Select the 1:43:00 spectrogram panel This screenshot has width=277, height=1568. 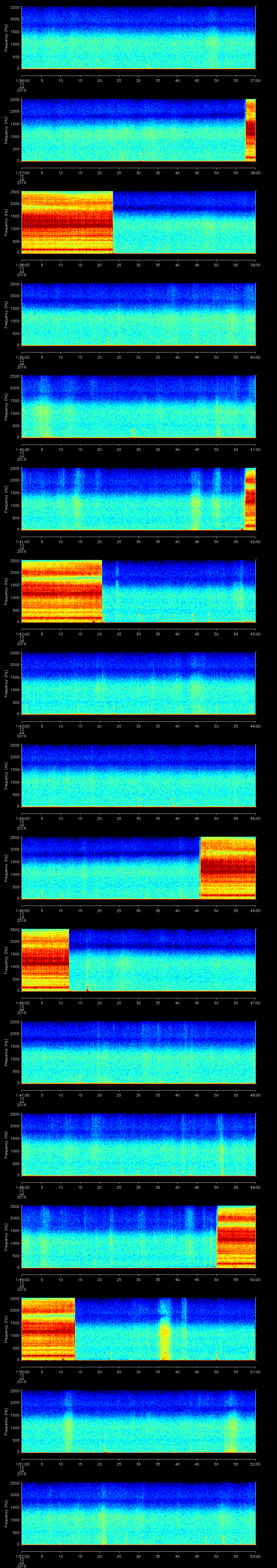[138, 683]
